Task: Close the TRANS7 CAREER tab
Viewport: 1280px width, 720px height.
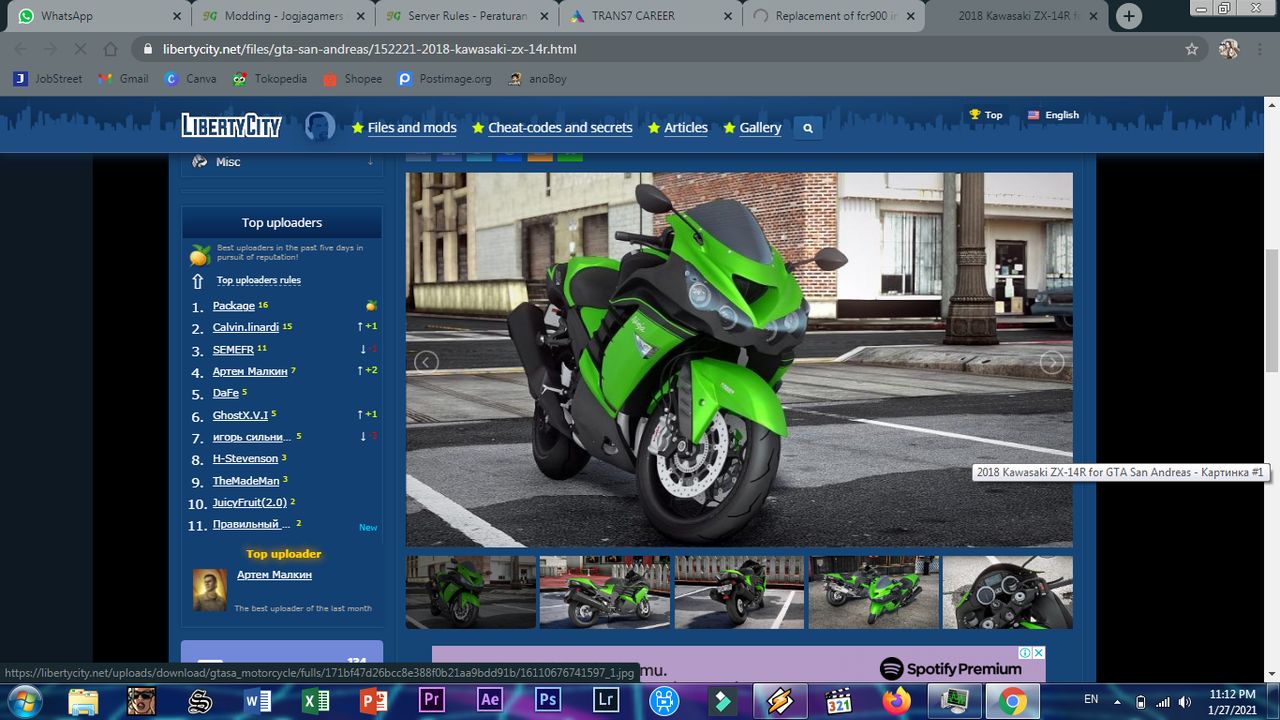Action: pos(729,16)
